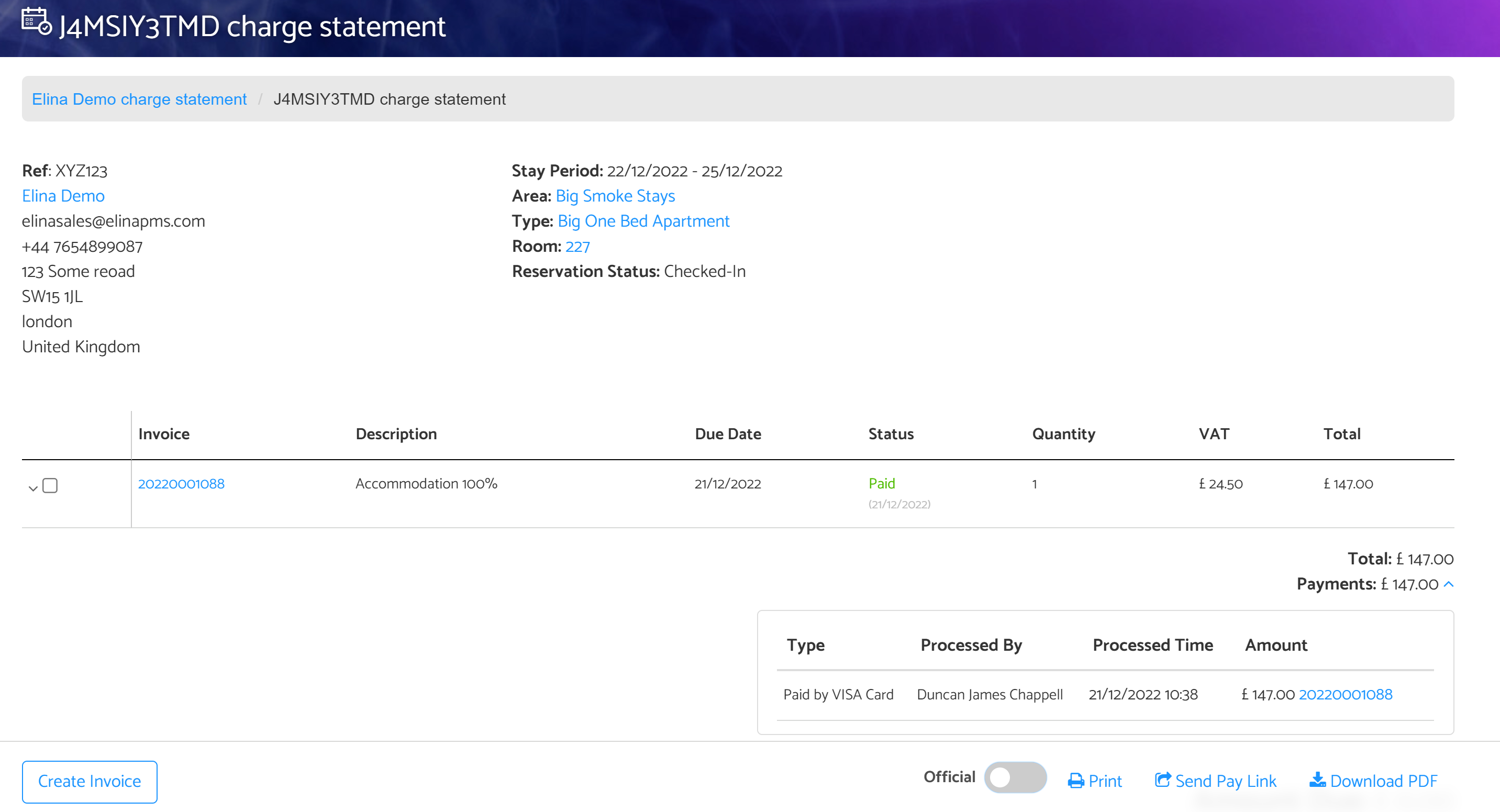1500x812 pixels.
Task: Expand the invoice 20220001088 row chevron
Action: click(33, 488)
